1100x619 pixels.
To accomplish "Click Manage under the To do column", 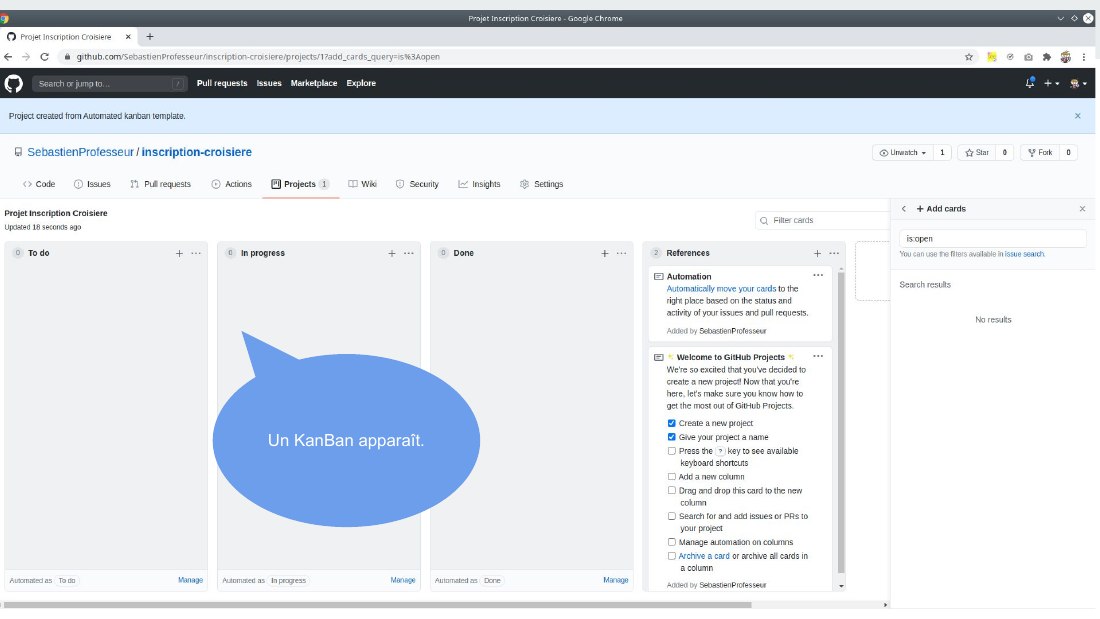I will coord(190,580).
